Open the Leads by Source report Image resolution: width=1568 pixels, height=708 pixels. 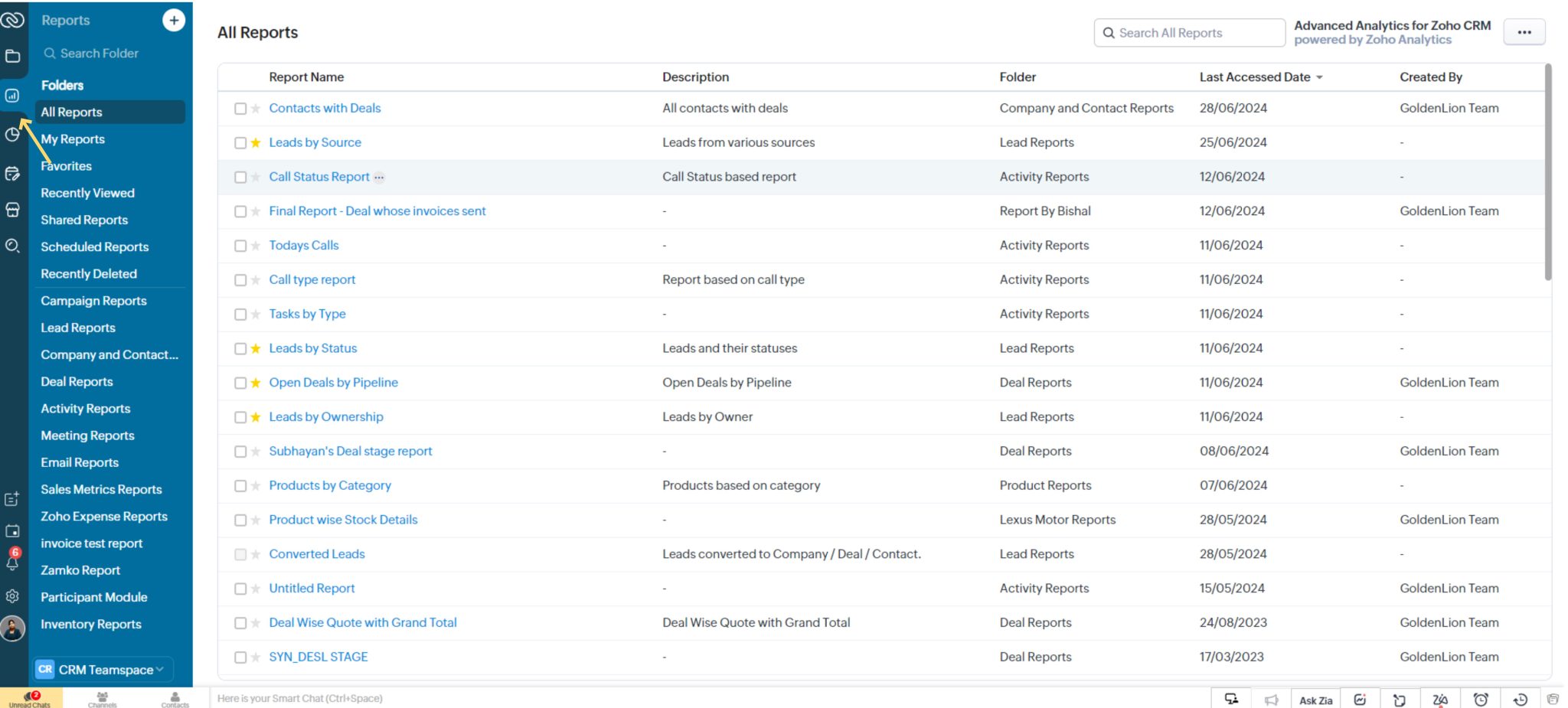[x=315, y=142]
